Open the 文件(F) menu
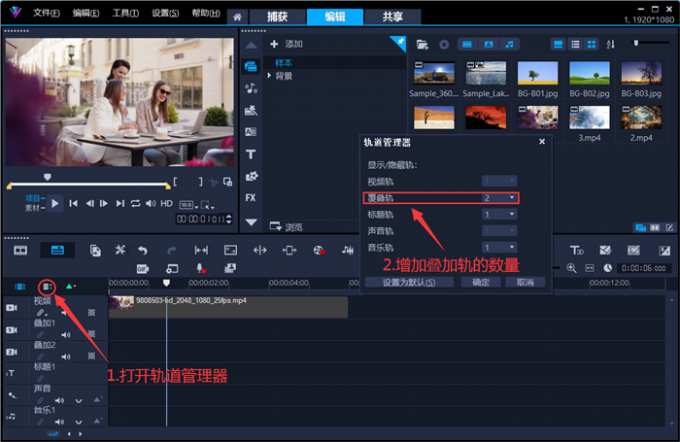 point(46,13)
